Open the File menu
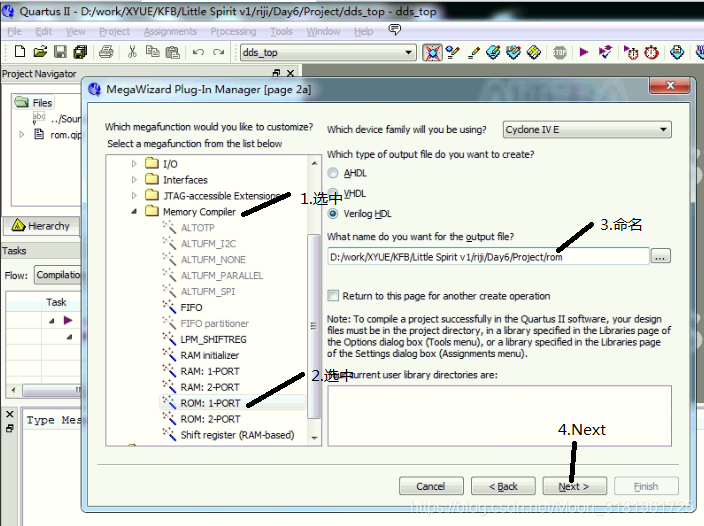Viewport: 704px width, 526px height. (14, 31)
